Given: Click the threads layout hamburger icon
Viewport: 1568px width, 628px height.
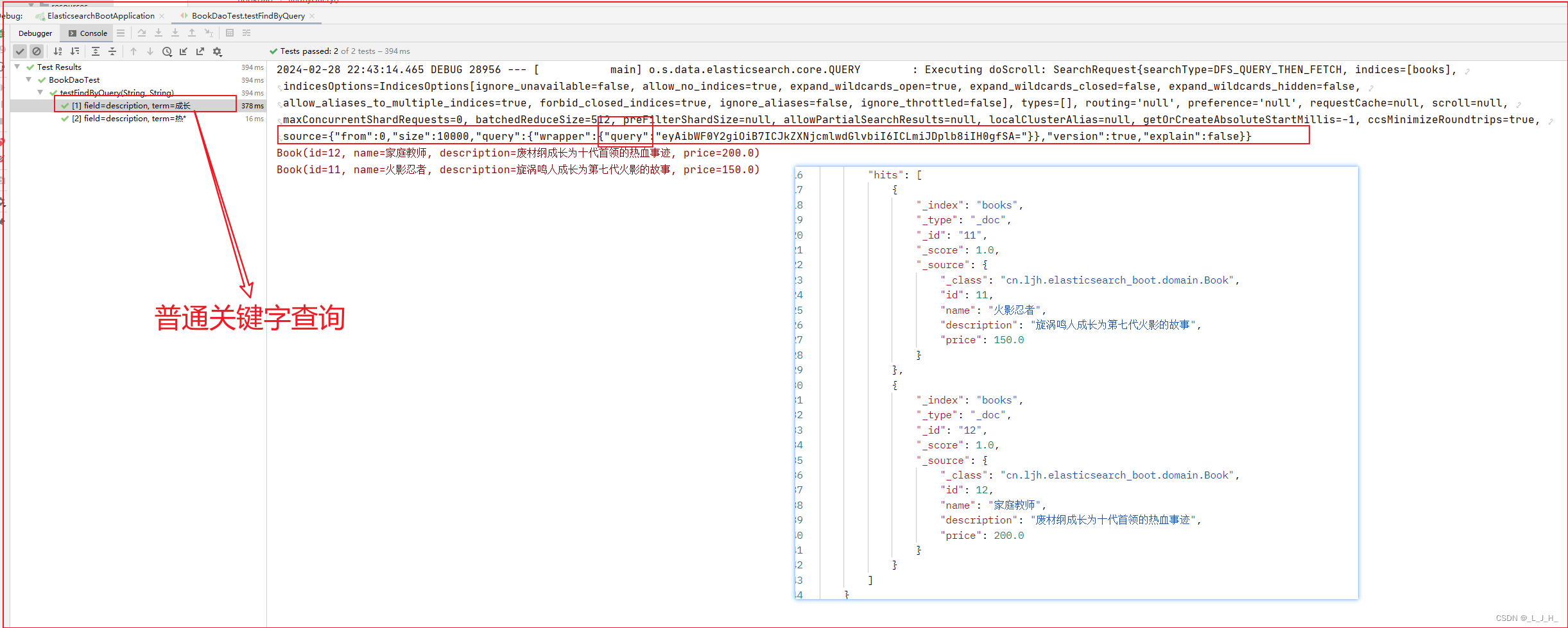Looking at the screenshot, I should click(x=121, y=33).
